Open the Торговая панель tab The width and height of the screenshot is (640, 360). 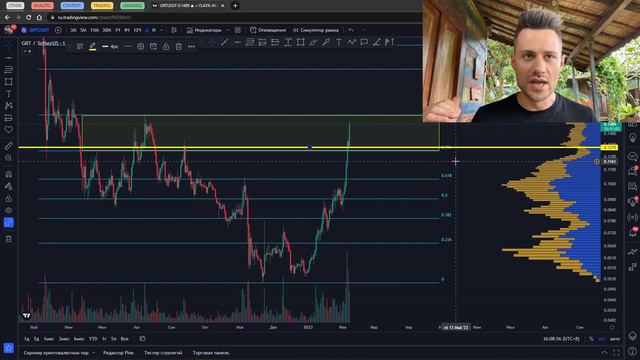[x=211, y=353]
